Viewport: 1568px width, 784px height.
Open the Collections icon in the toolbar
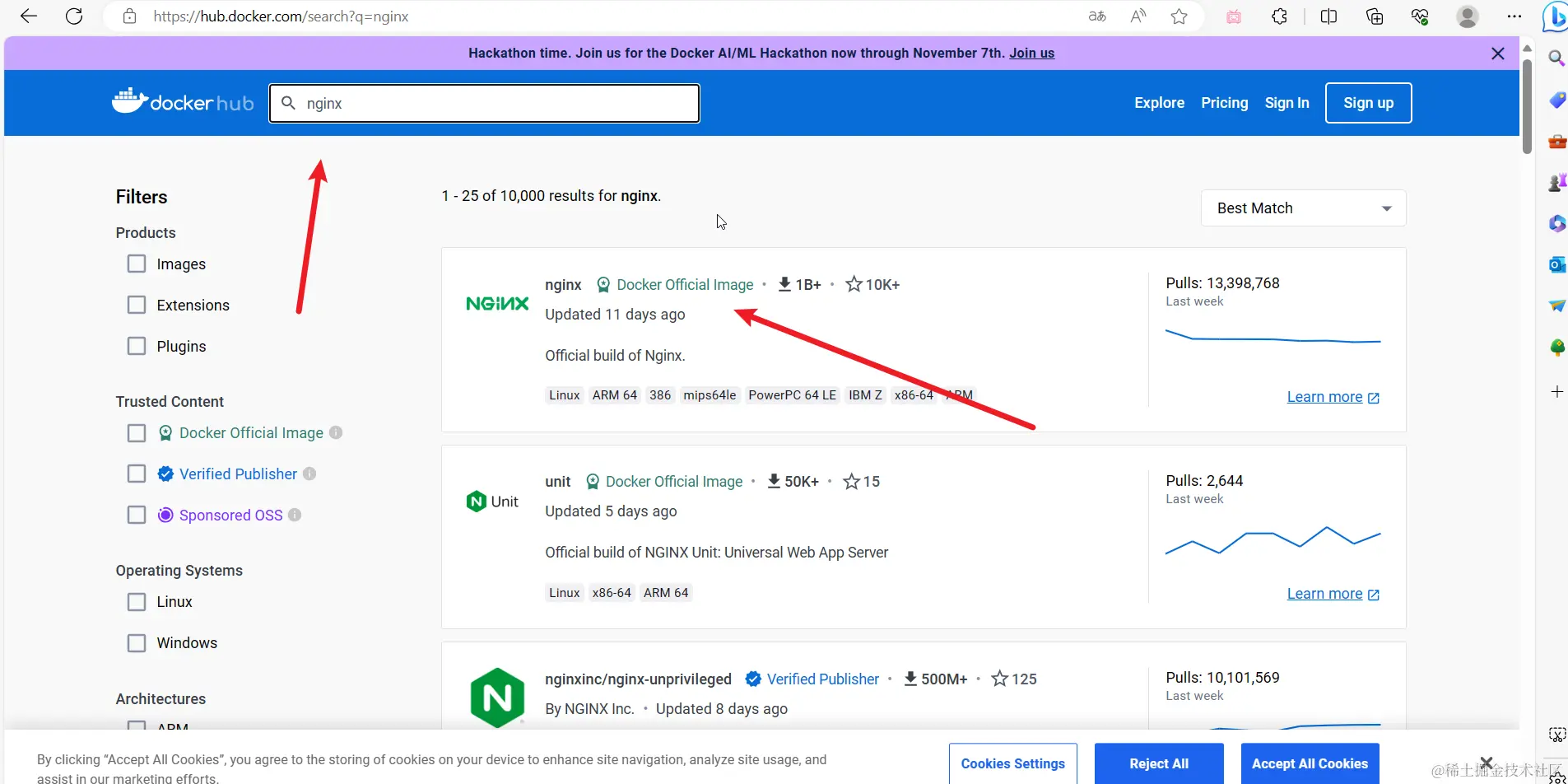[1375, 16]
